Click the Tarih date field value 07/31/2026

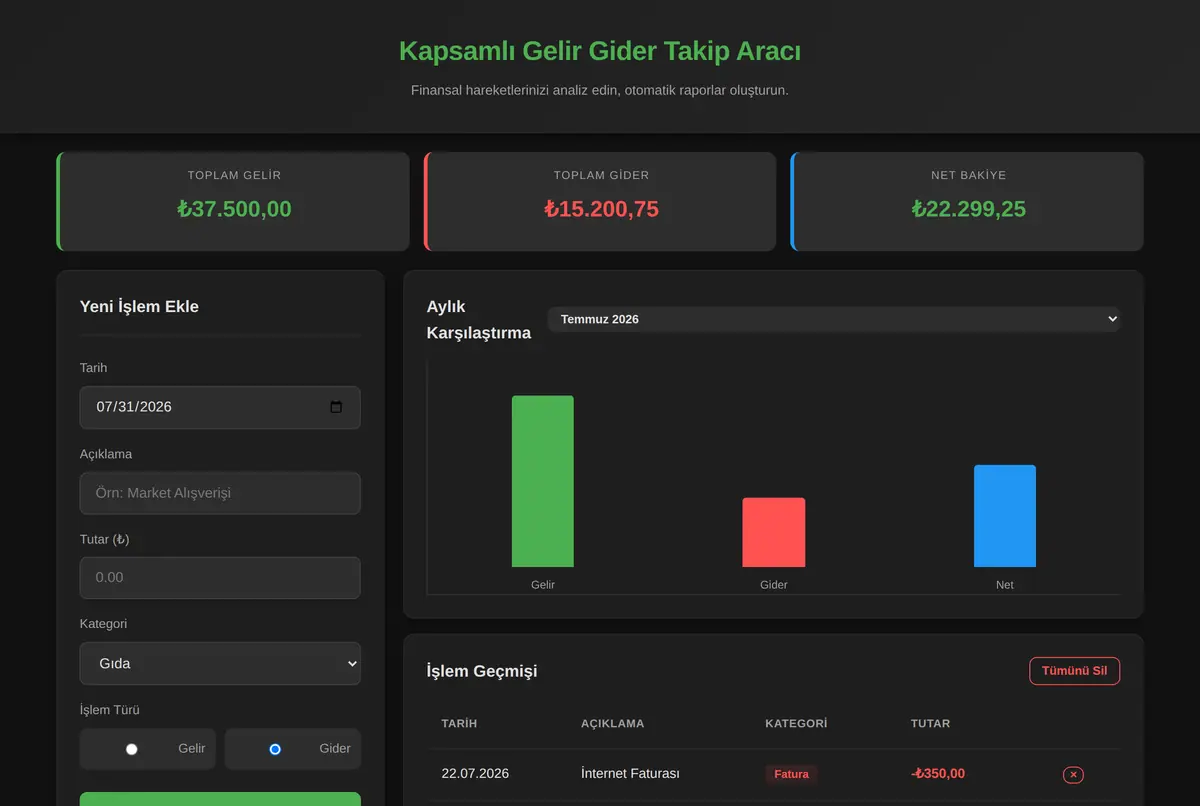click(x=134, y=407)
